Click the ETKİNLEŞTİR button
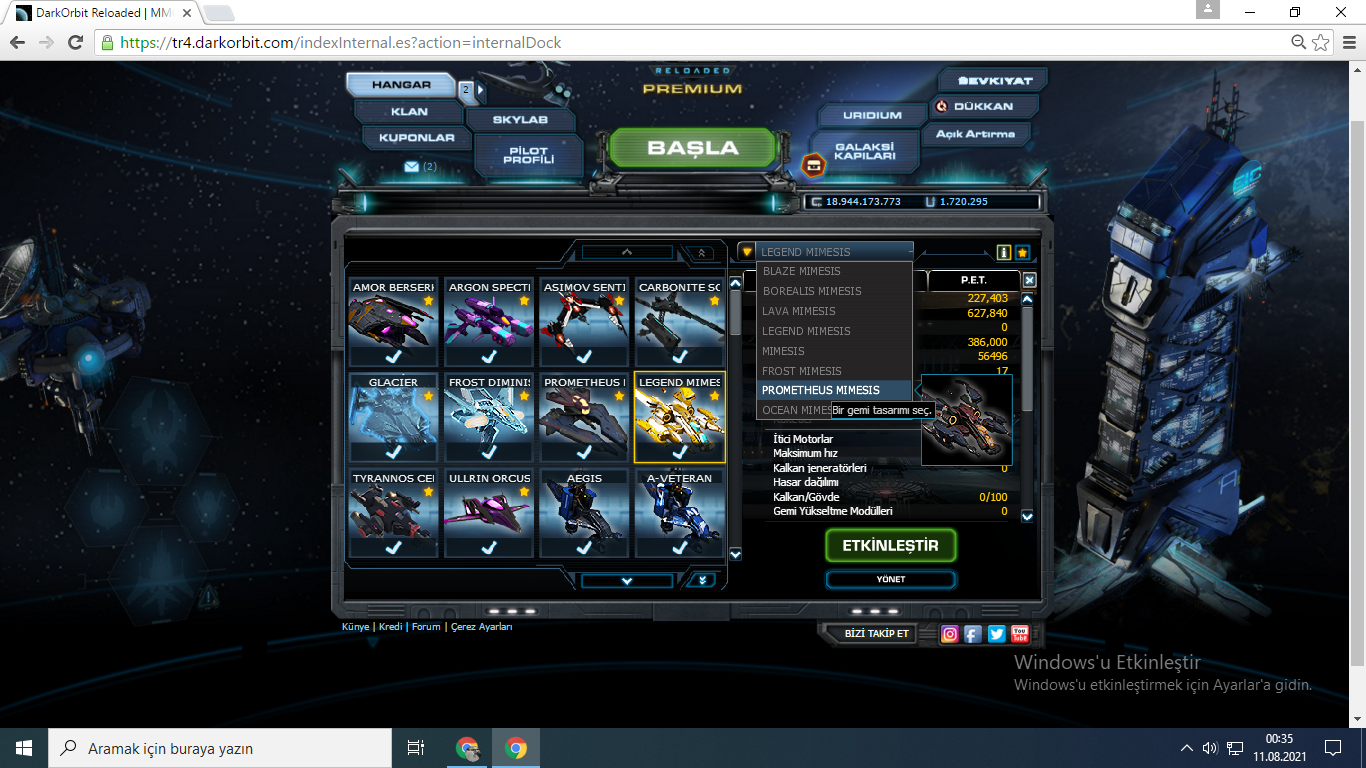Screen dimensions: 1366x768 890,546
